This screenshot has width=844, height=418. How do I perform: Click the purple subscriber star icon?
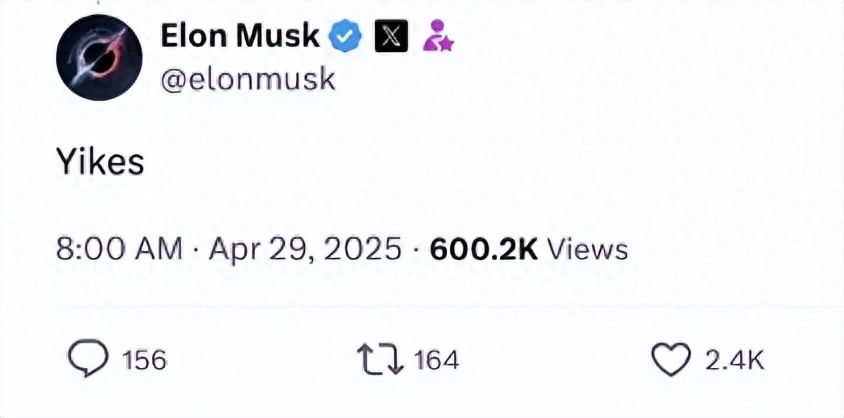point(438,36)
